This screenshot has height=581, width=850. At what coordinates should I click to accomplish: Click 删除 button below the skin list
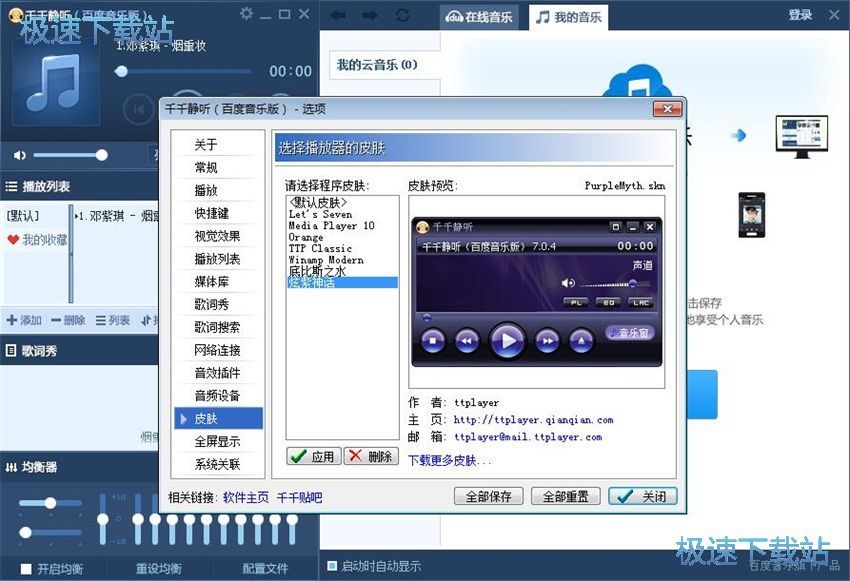pyautogui.click(x=371, y=456)
